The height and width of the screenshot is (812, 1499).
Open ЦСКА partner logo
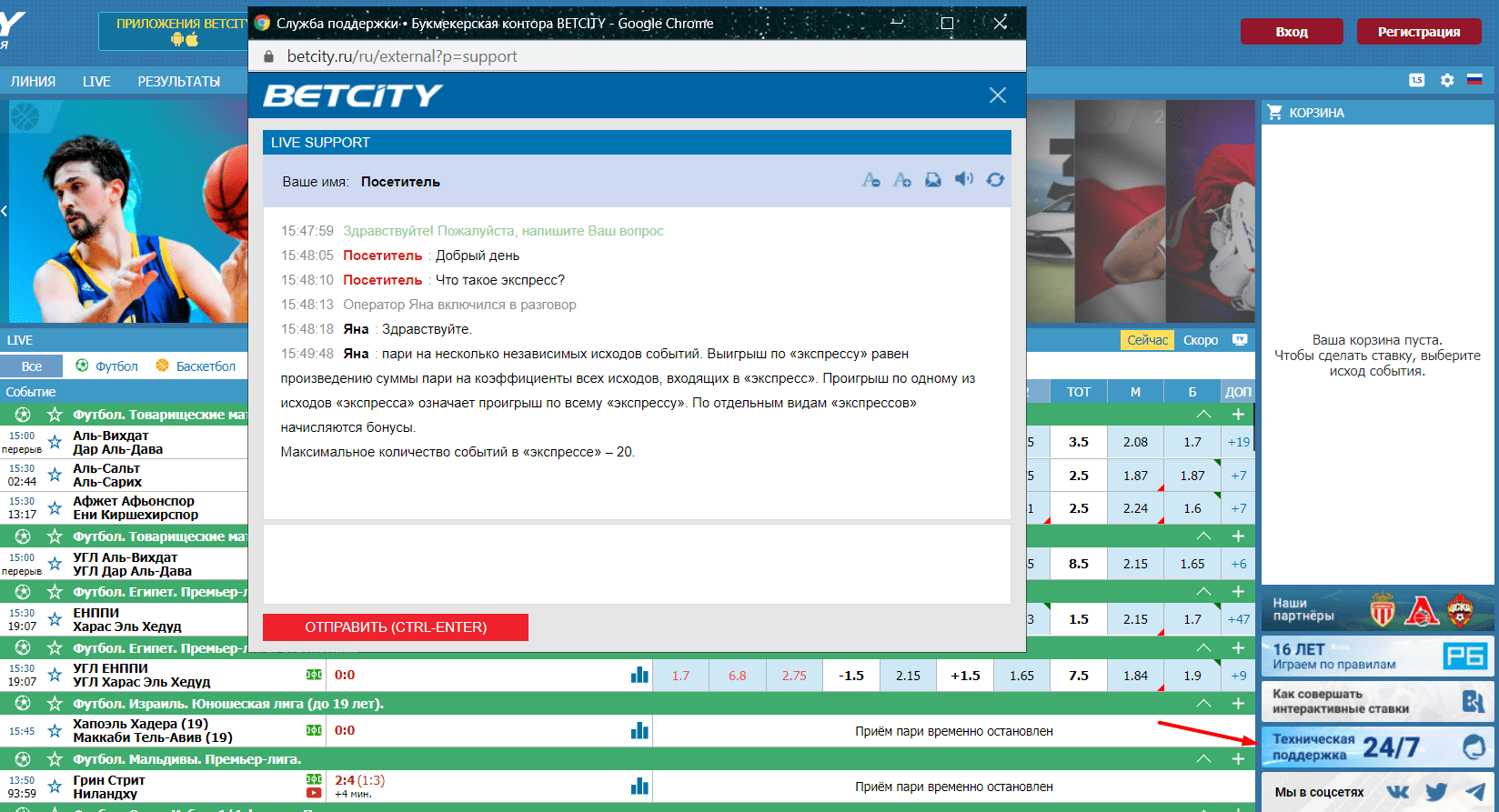pos(1460,610)
